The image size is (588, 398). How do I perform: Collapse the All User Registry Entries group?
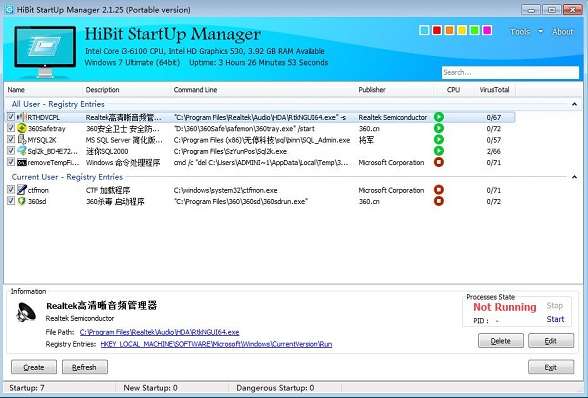tap(574, 104)
